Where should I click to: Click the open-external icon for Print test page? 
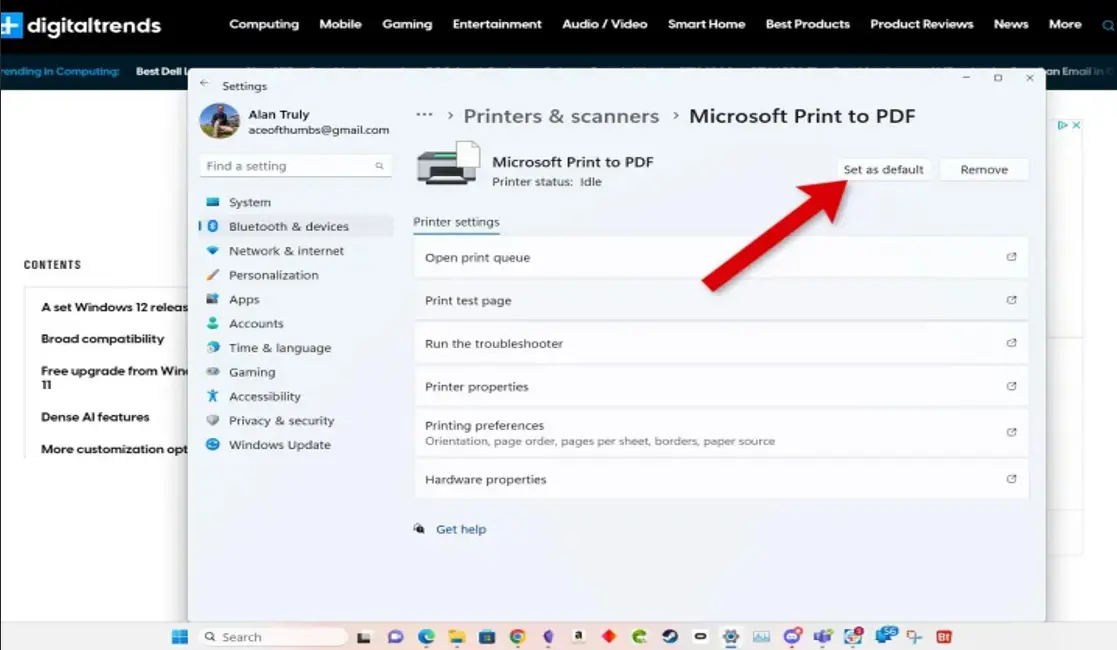1011,300
